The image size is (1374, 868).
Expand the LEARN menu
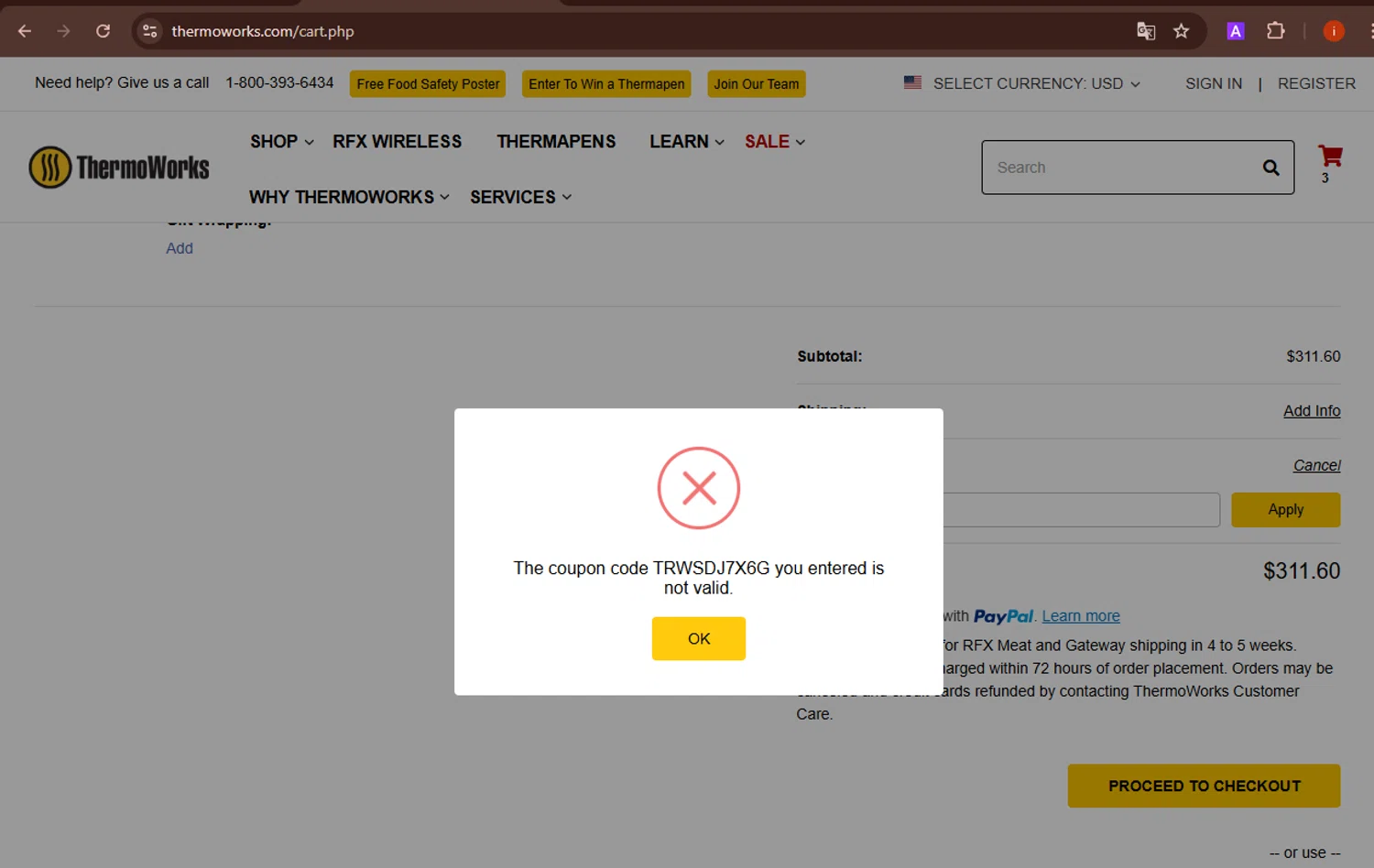tap(687, 142)
